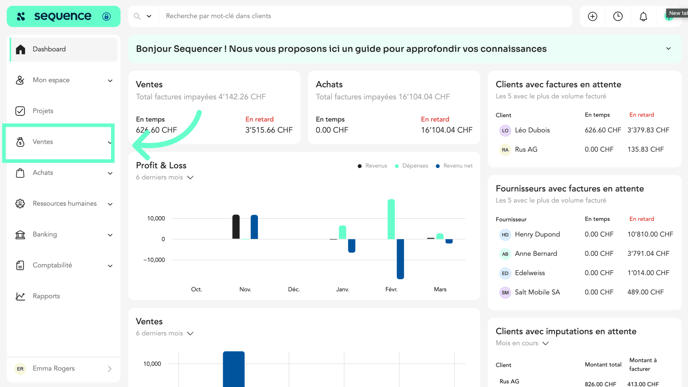The image size is (688, 387).
Task: Open the Mois en cours dropdown
Action: coord(522,343)
